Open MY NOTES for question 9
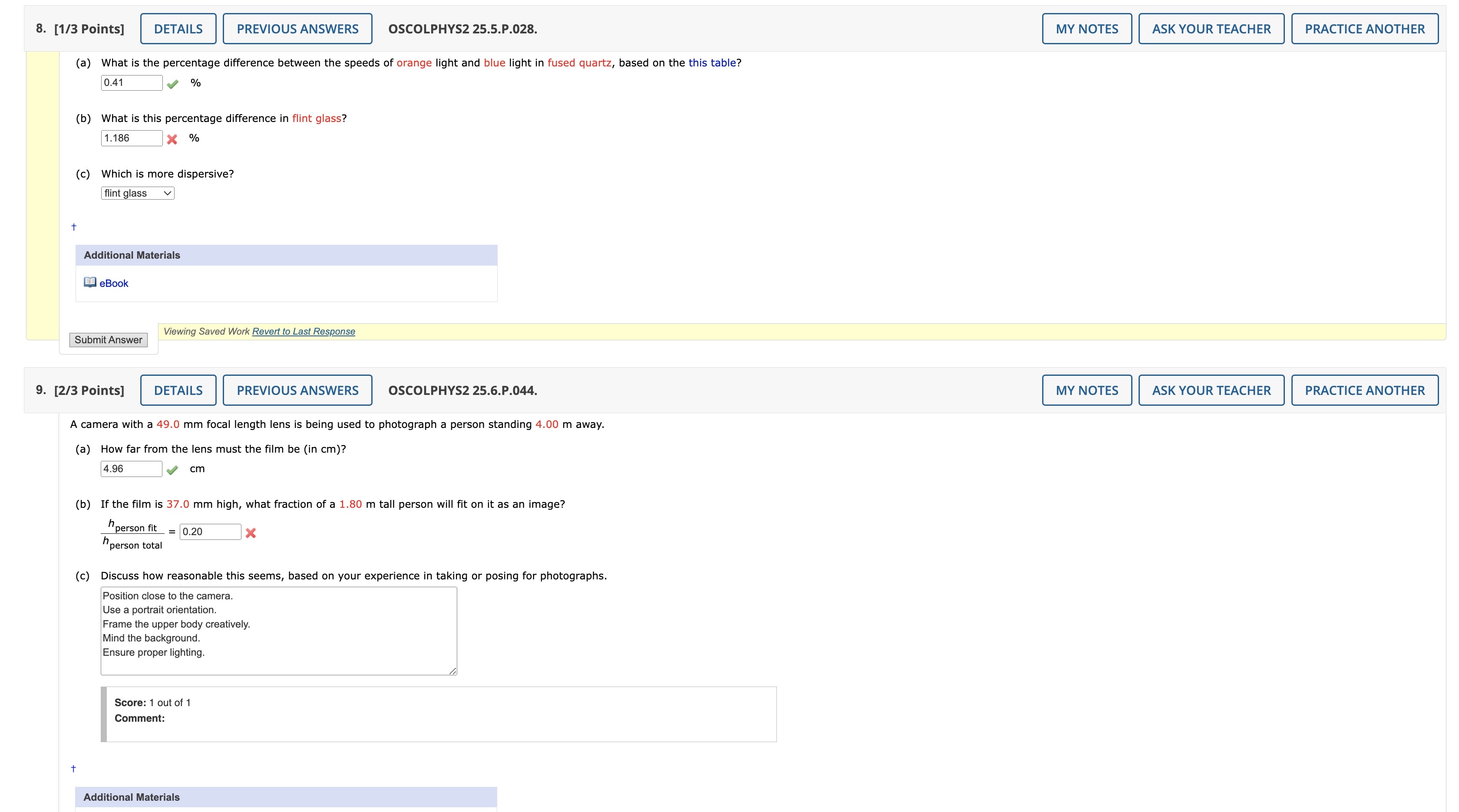This screenshot has width=1459, height=812. pyautogui.click(x=1086, y=390)
